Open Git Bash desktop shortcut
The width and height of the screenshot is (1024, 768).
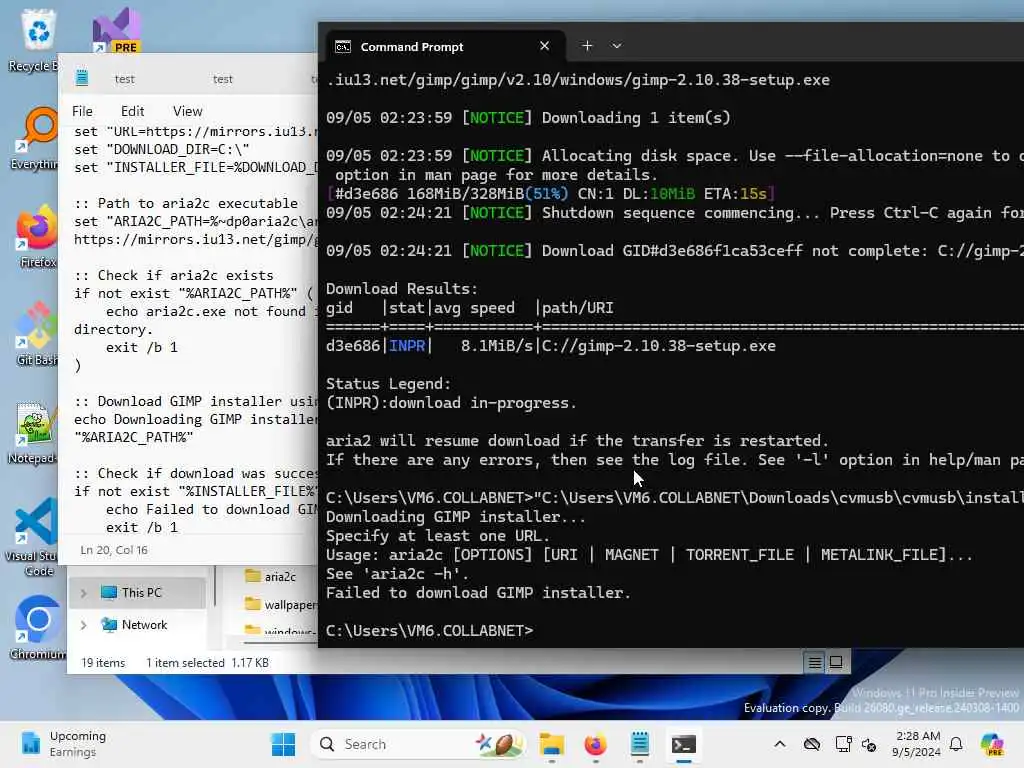pos(37,334)
